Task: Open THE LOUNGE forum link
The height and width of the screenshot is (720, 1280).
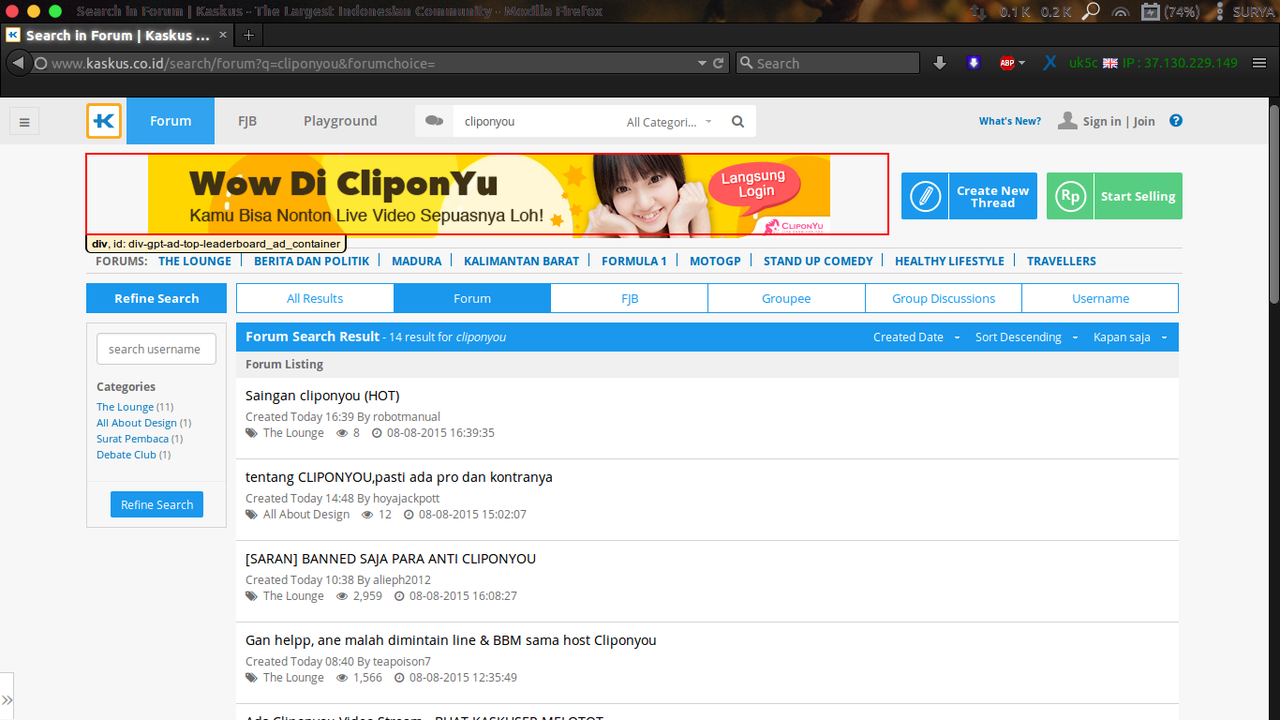Action: click(x=195, y=261)
